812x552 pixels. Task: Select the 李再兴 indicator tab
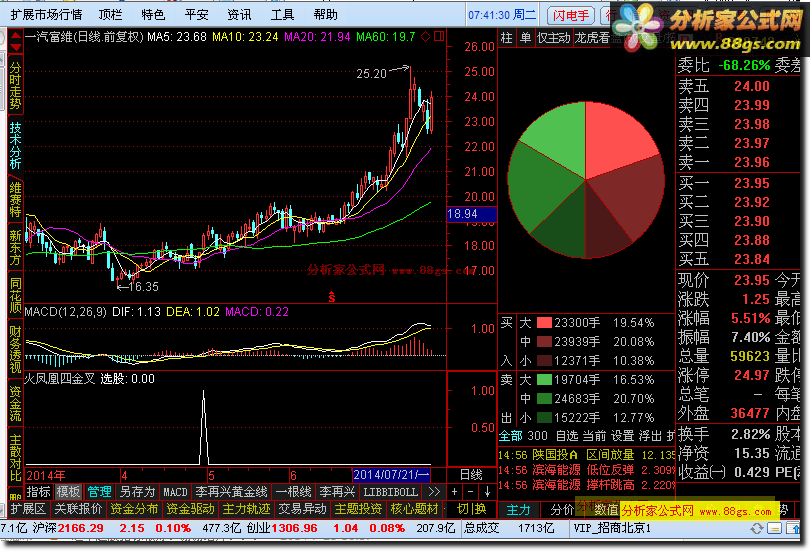click(x=337, y=491)
